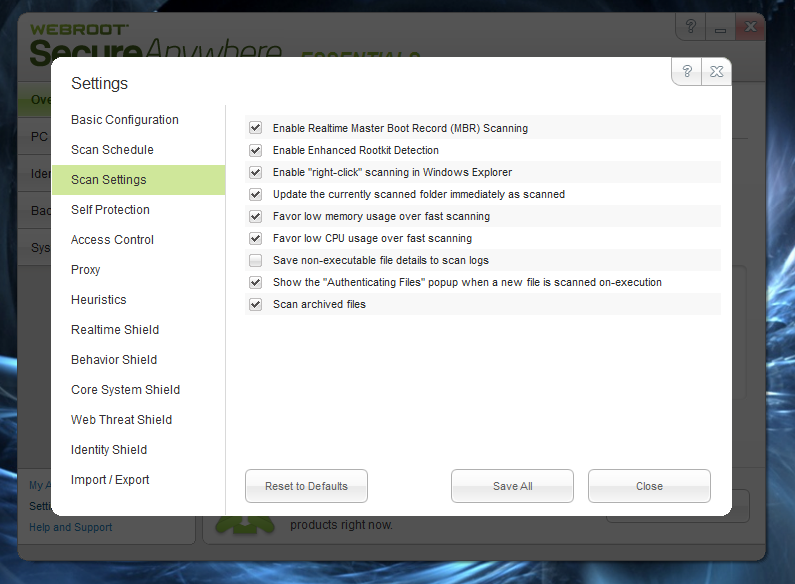
Task: Click the Close button
Action: [x=649, y=486]
